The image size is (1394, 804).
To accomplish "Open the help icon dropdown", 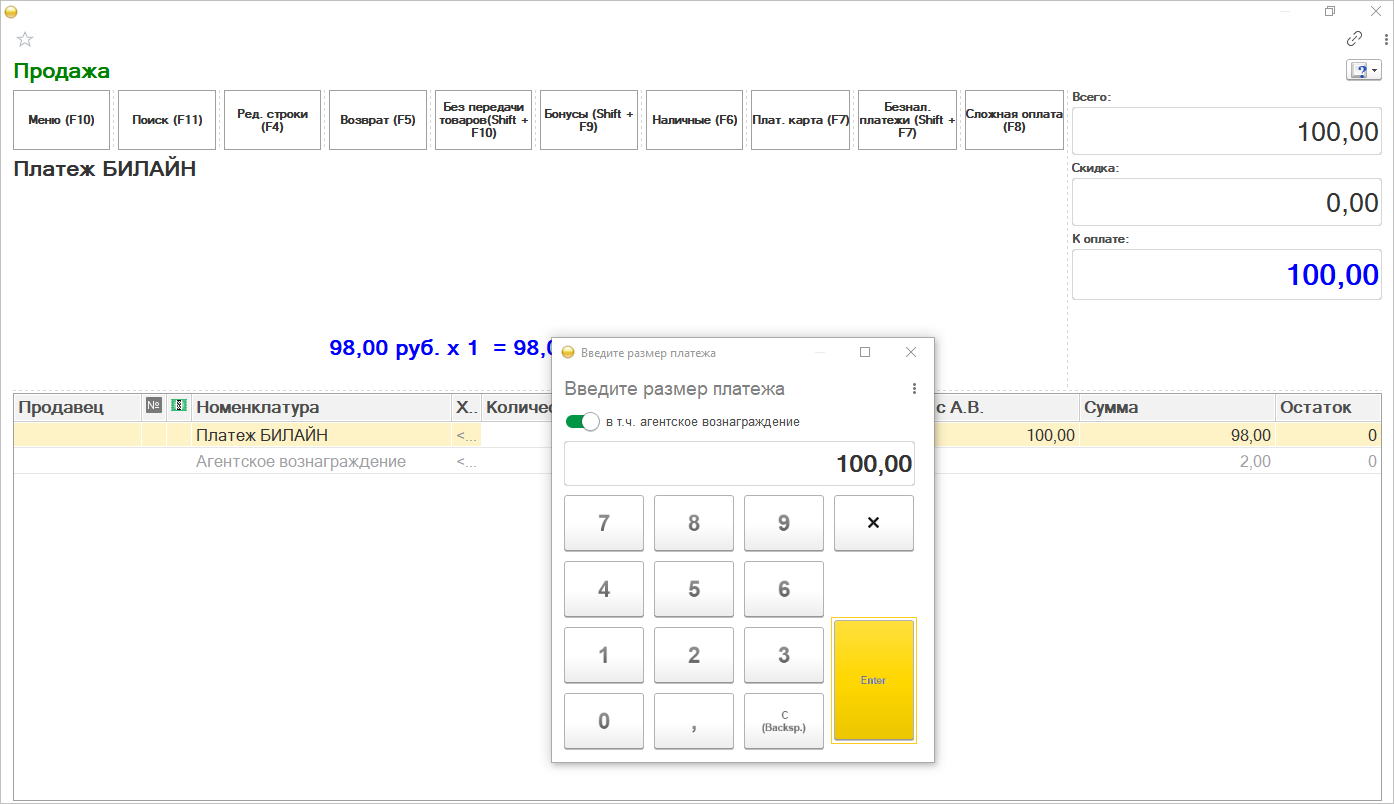I will (x=1364, y=70).
